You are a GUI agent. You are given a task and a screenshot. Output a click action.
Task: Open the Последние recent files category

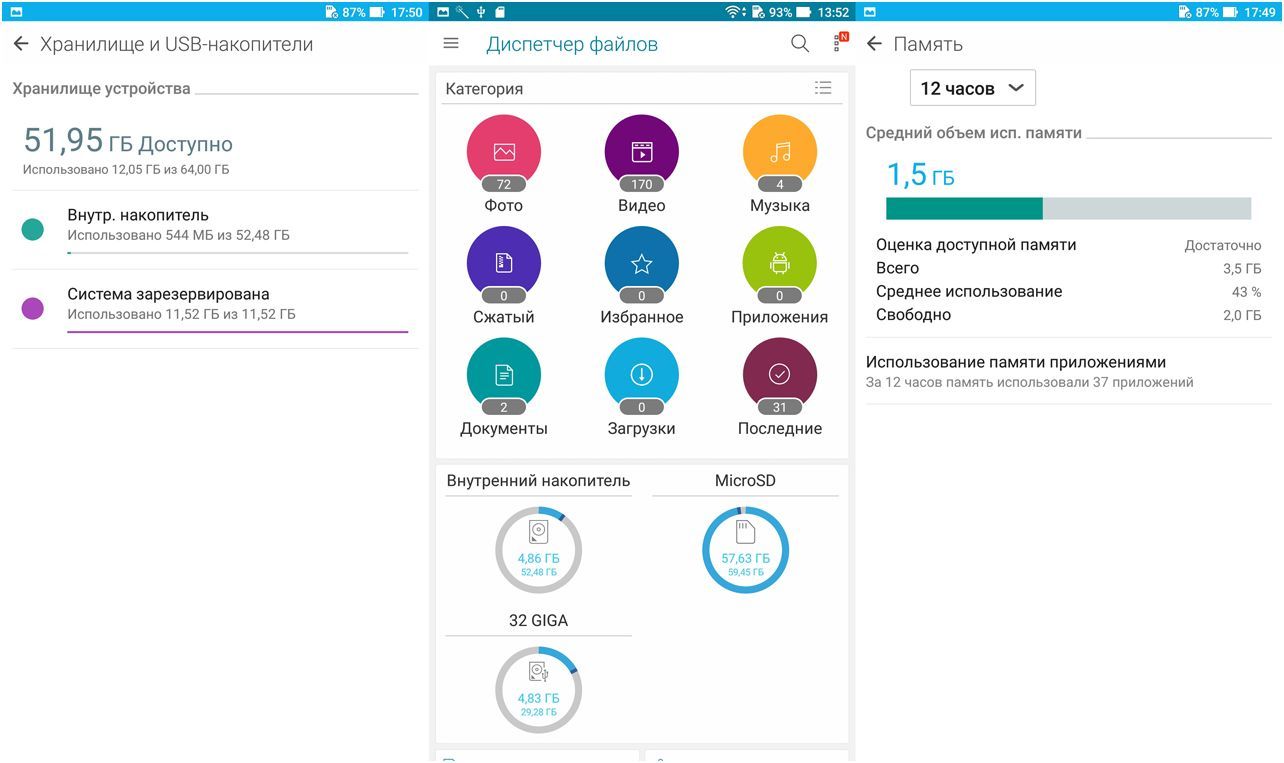[x=779, y=376]
